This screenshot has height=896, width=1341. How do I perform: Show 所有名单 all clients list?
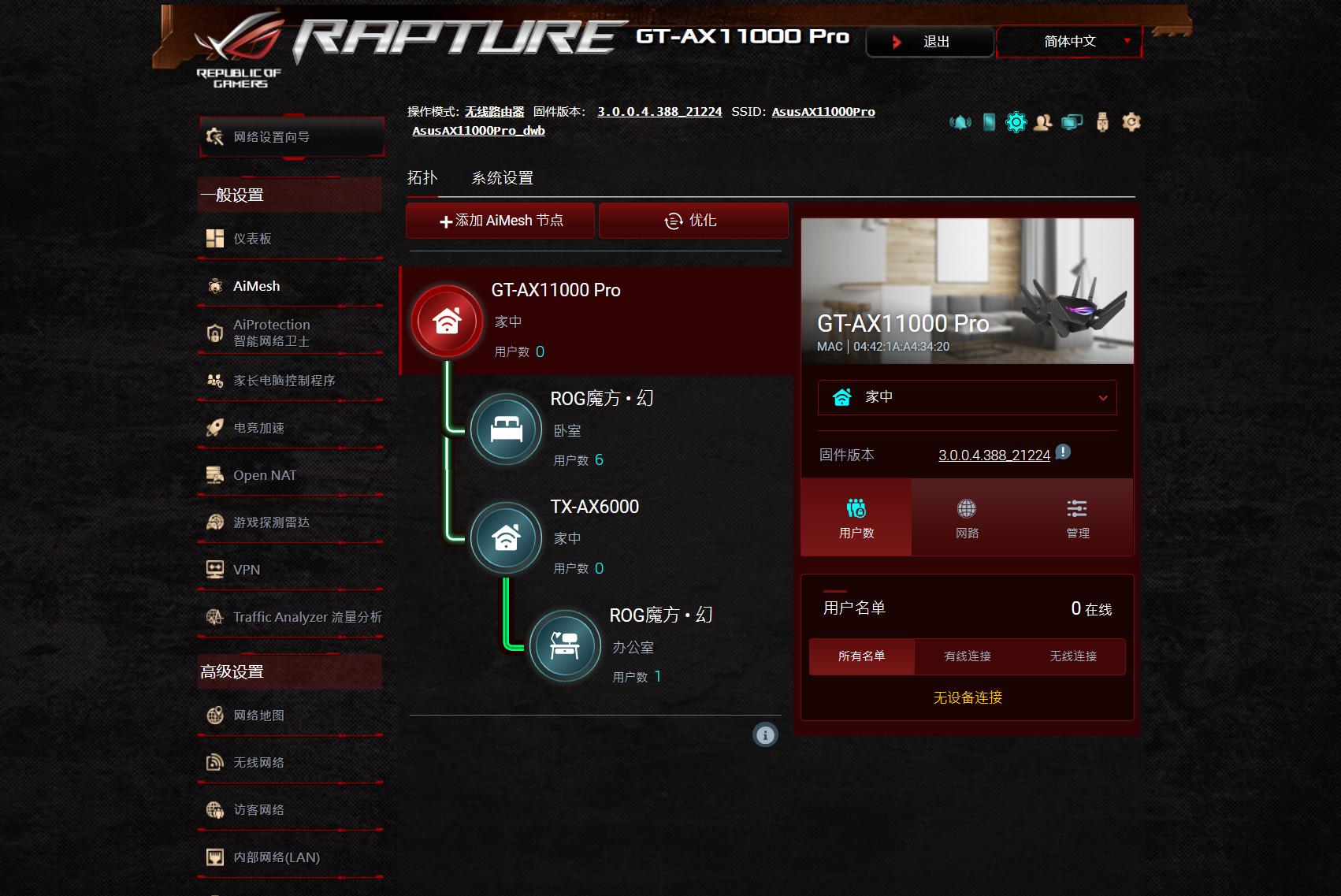pyautogui.click(x=862, y=656)
